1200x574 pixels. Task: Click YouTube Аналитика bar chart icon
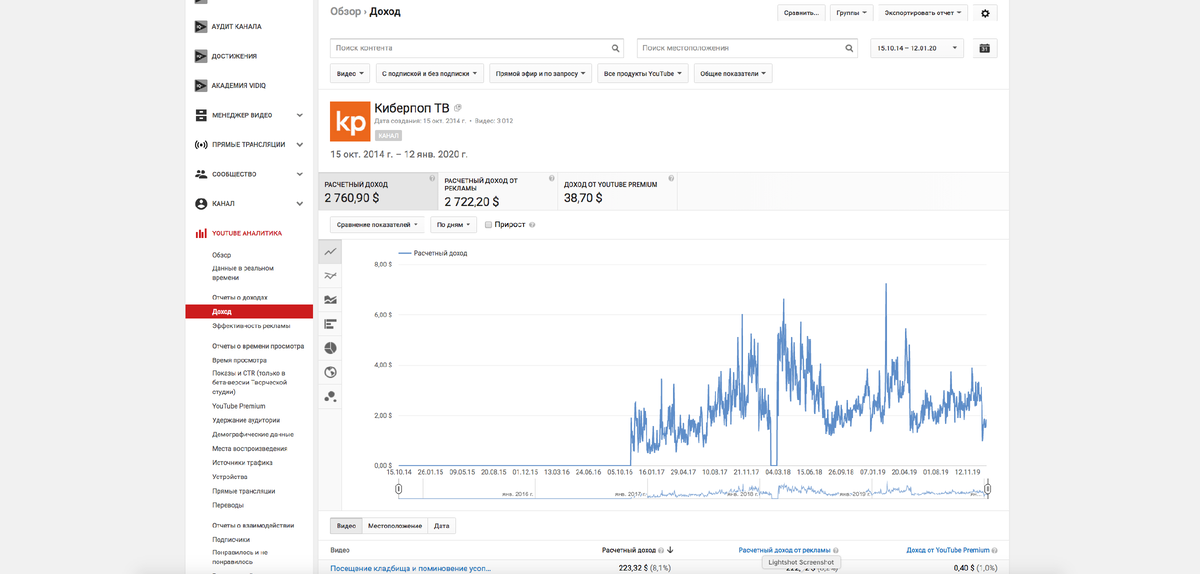pos(201,233)
